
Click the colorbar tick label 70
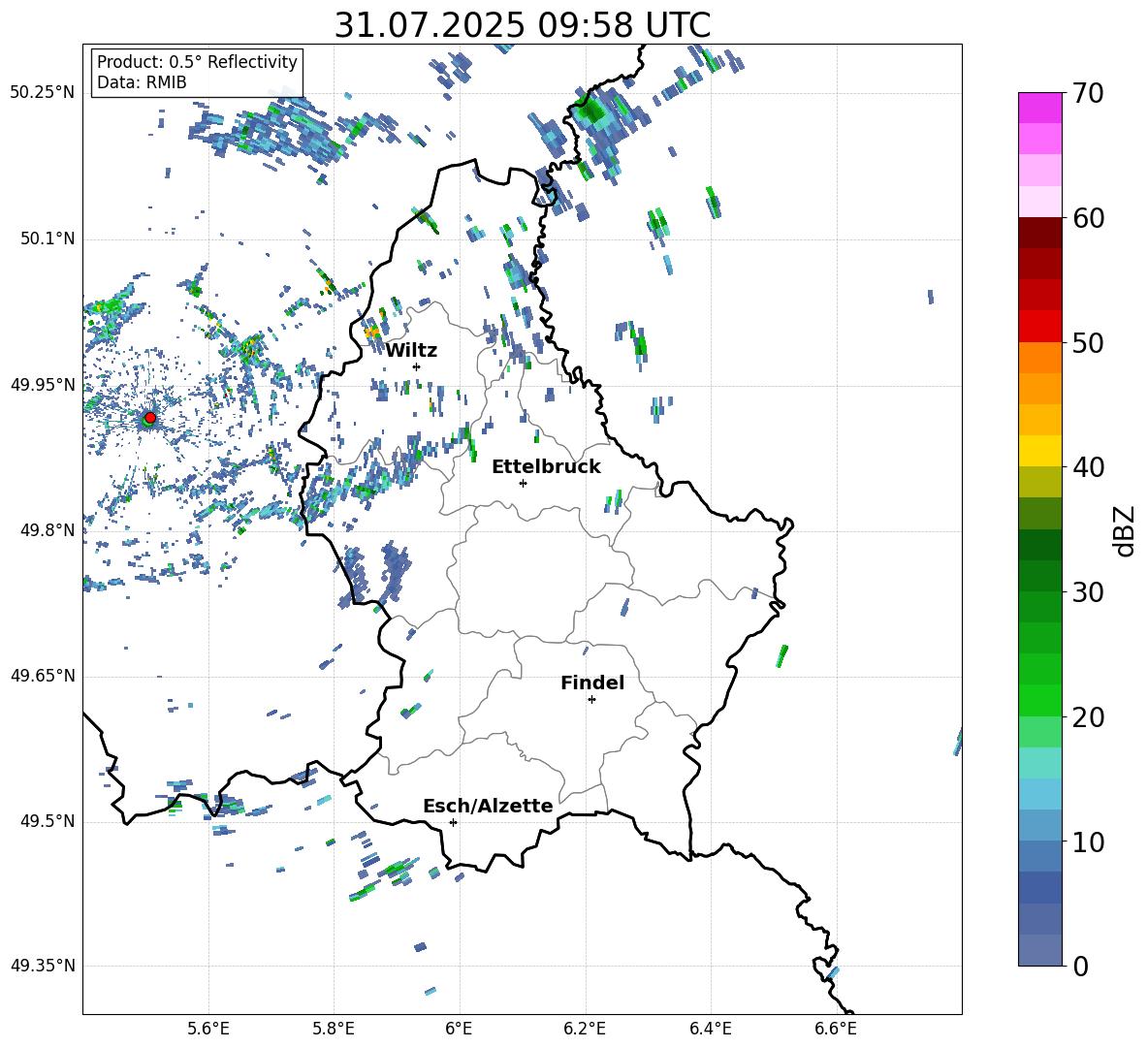(1088, 93)
